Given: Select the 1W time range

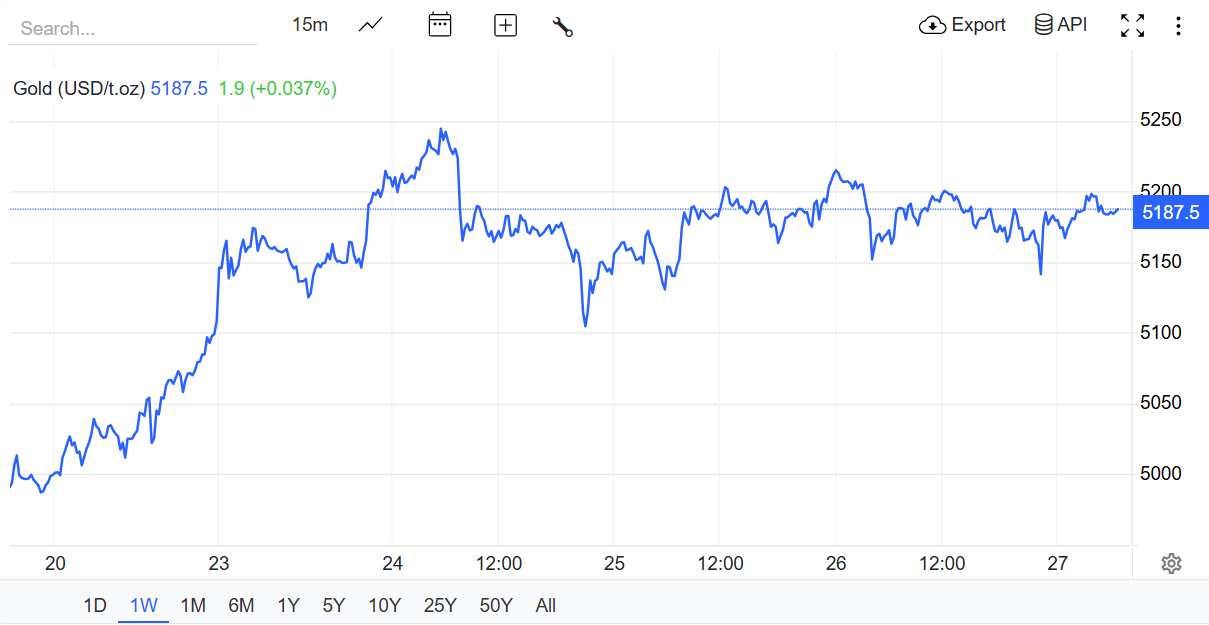Looking at the screenshot, I should (144, 605).
